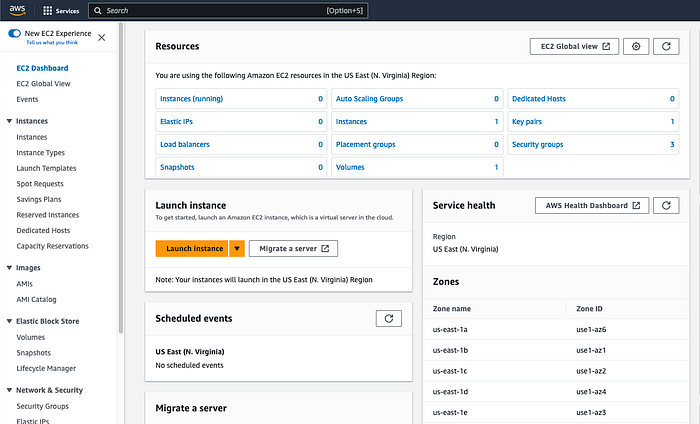This screenshot has width=700, height=424.
Task: Open Capacity Reservations in the sidebar
Action: [53, 246]
